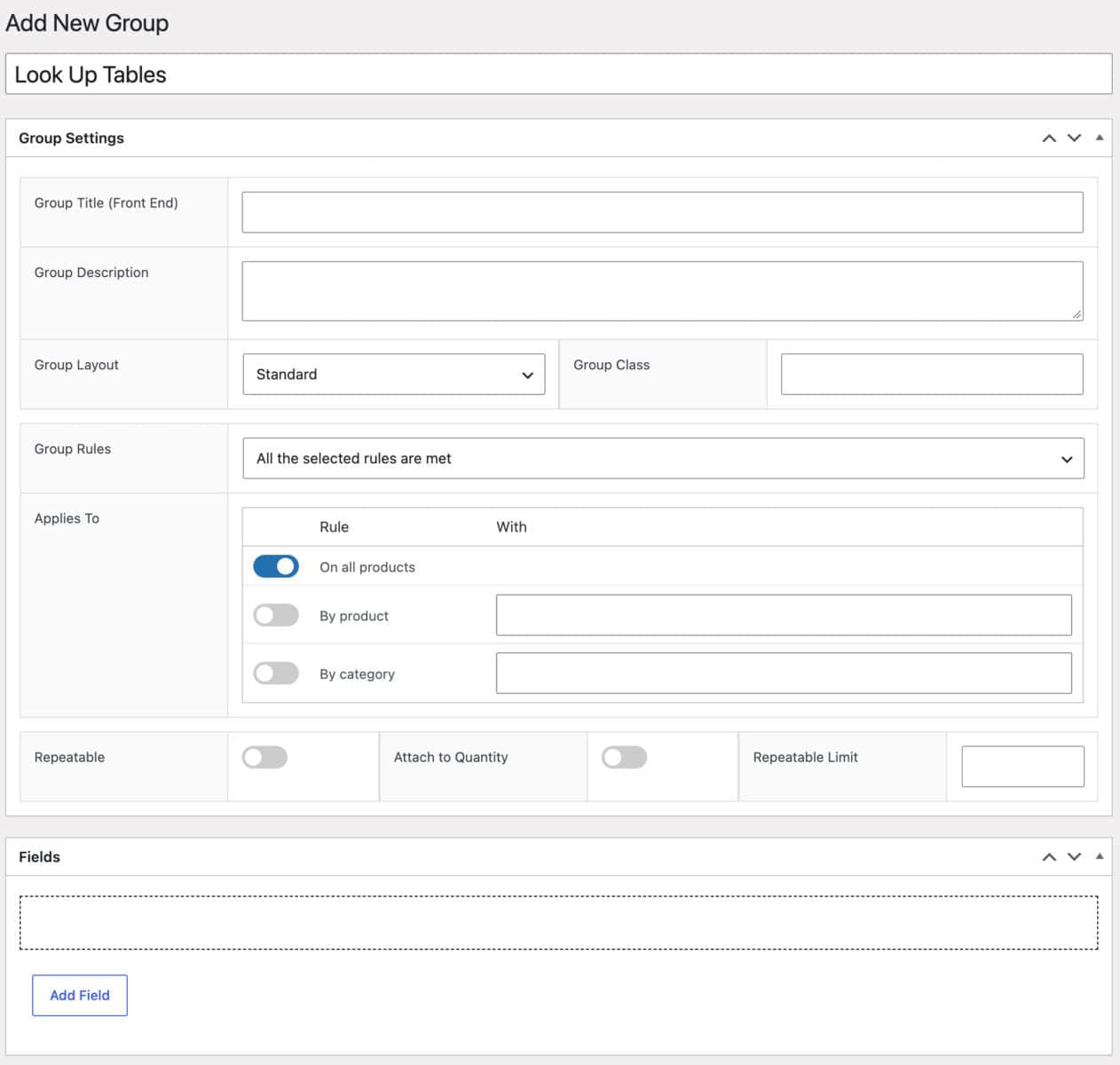Focus the Group Class input
The height and width of the screenshot is (1065, 1120).
[932, 375]
